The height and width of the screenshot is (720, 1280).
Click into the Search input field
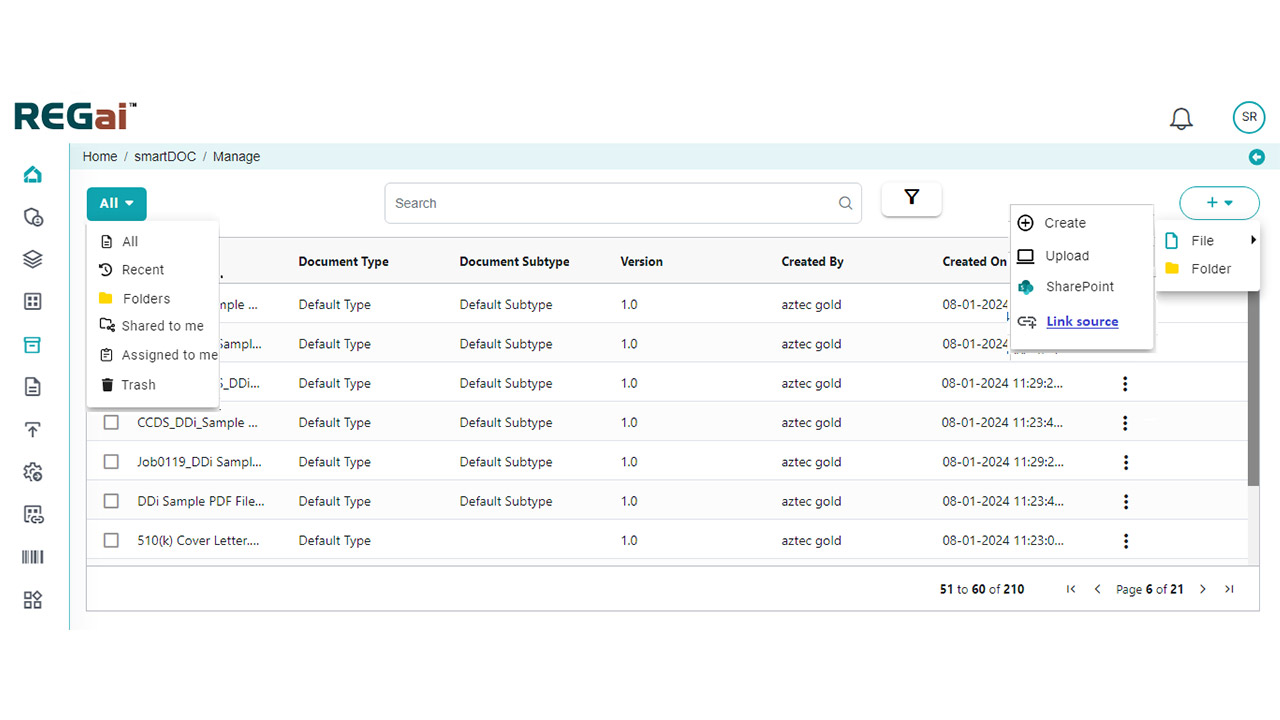612,203
